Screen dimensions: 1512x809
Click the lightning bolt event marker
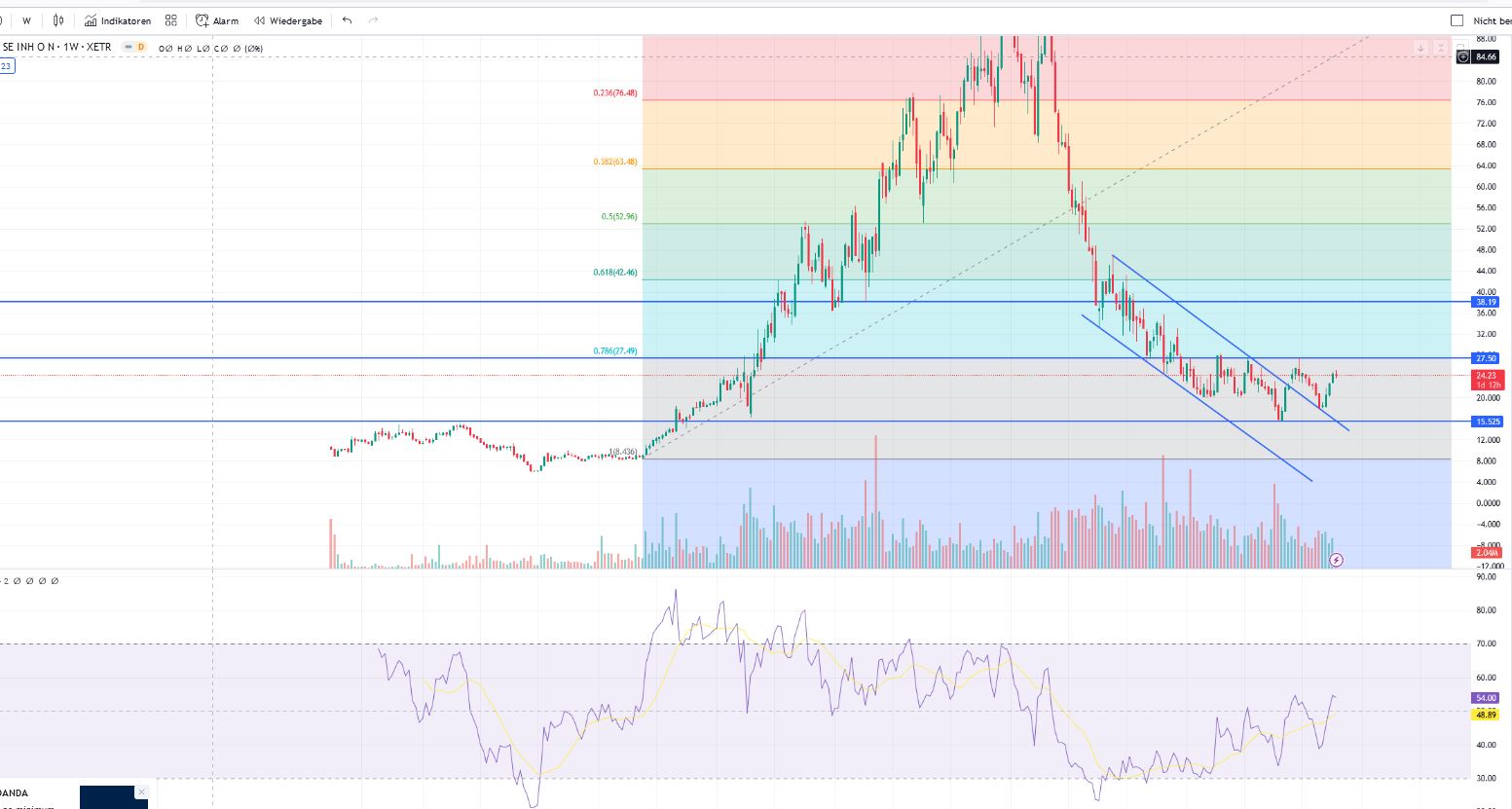1337,560
